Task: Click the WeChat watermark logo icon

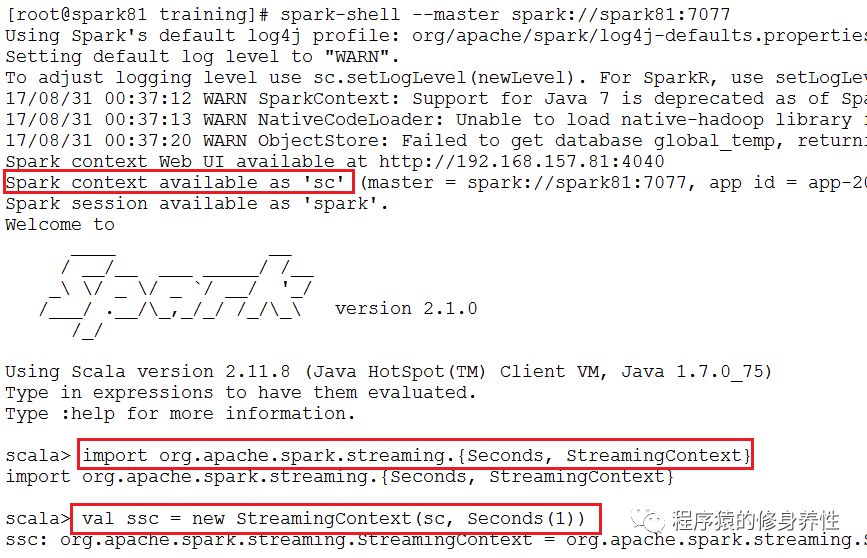Action: click(x=648, y=519)
